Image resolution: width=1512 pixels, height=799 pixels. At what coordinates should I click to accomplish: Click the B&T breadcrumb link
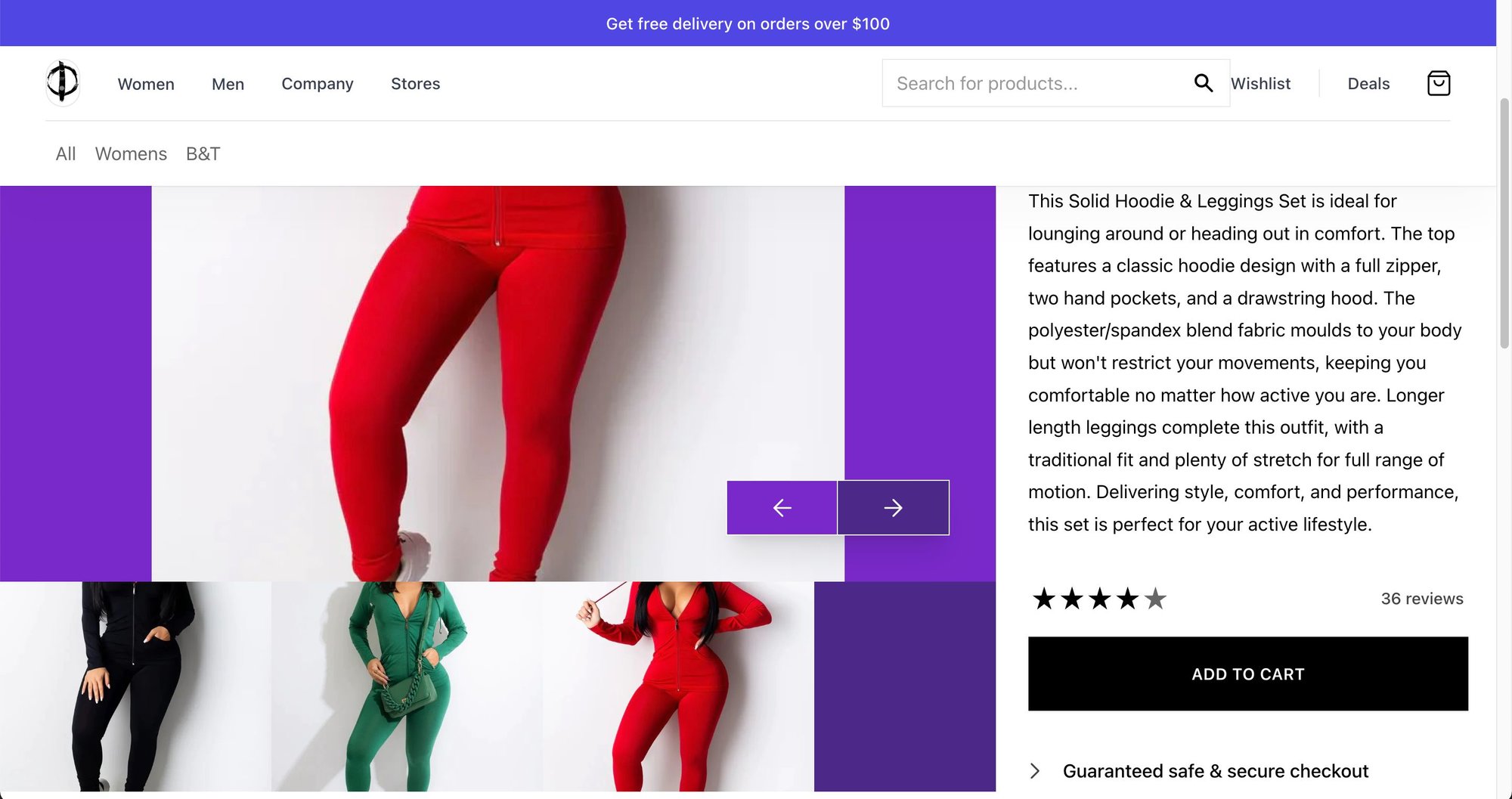[x=203, y=154]
